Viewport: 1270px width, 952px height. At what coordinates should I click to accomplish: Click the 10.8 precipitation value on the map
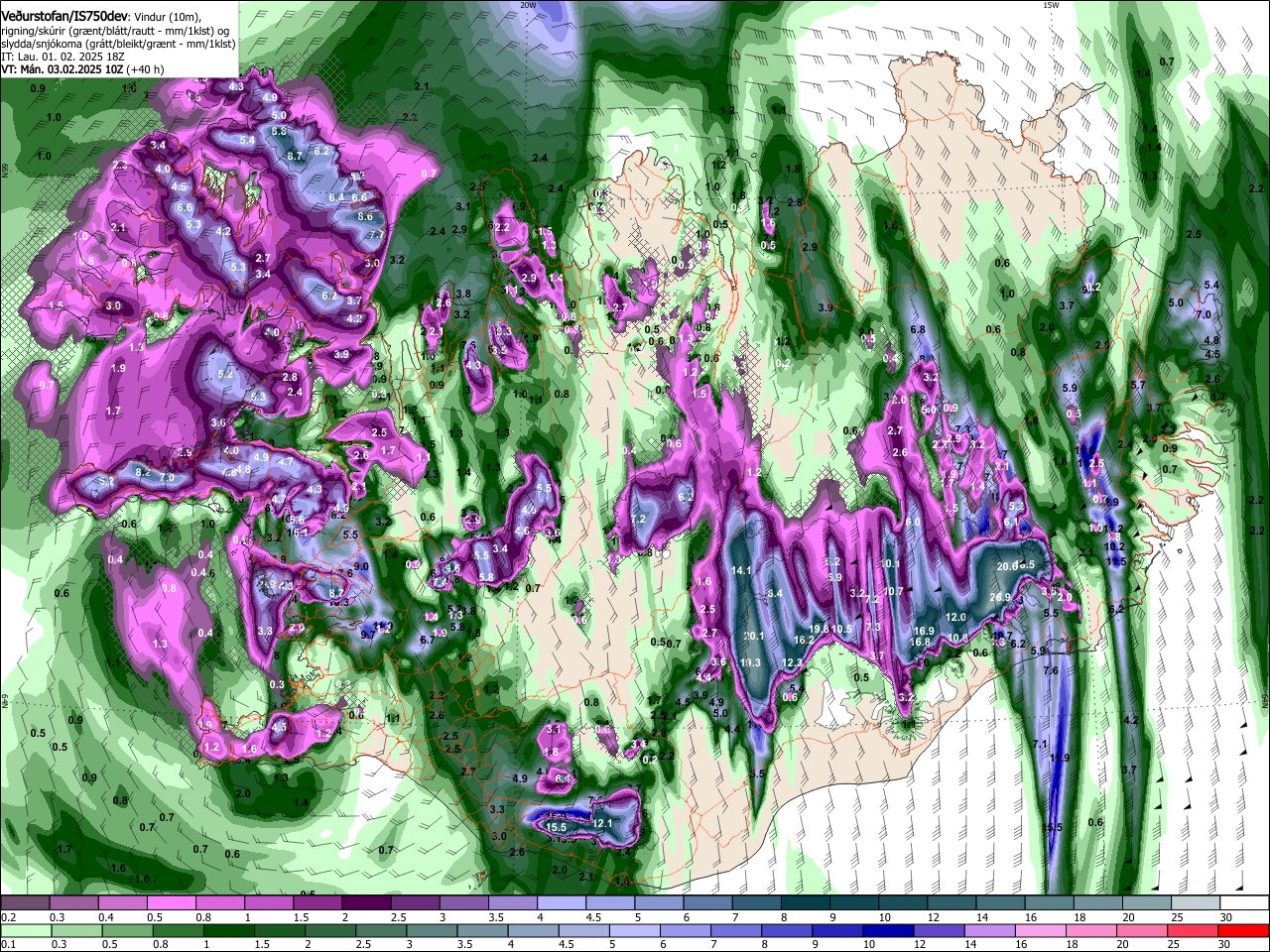tap(956, 638)
